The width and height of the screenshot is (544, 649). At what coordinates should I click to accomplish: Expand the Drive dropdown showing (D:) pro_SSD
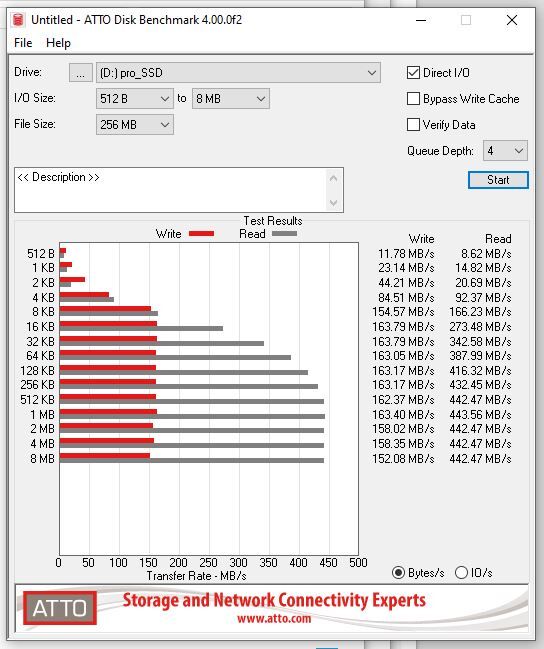[x=238, y=73]
